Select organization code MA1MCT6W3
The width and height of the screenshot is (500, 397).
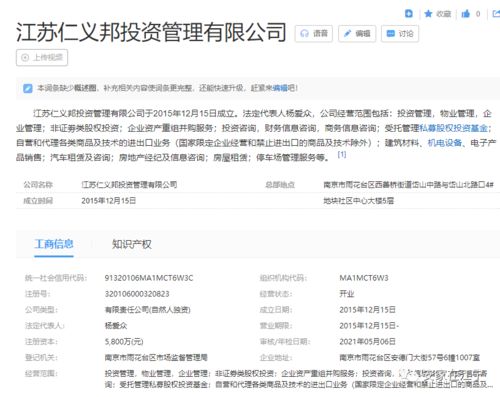point(364,278)
